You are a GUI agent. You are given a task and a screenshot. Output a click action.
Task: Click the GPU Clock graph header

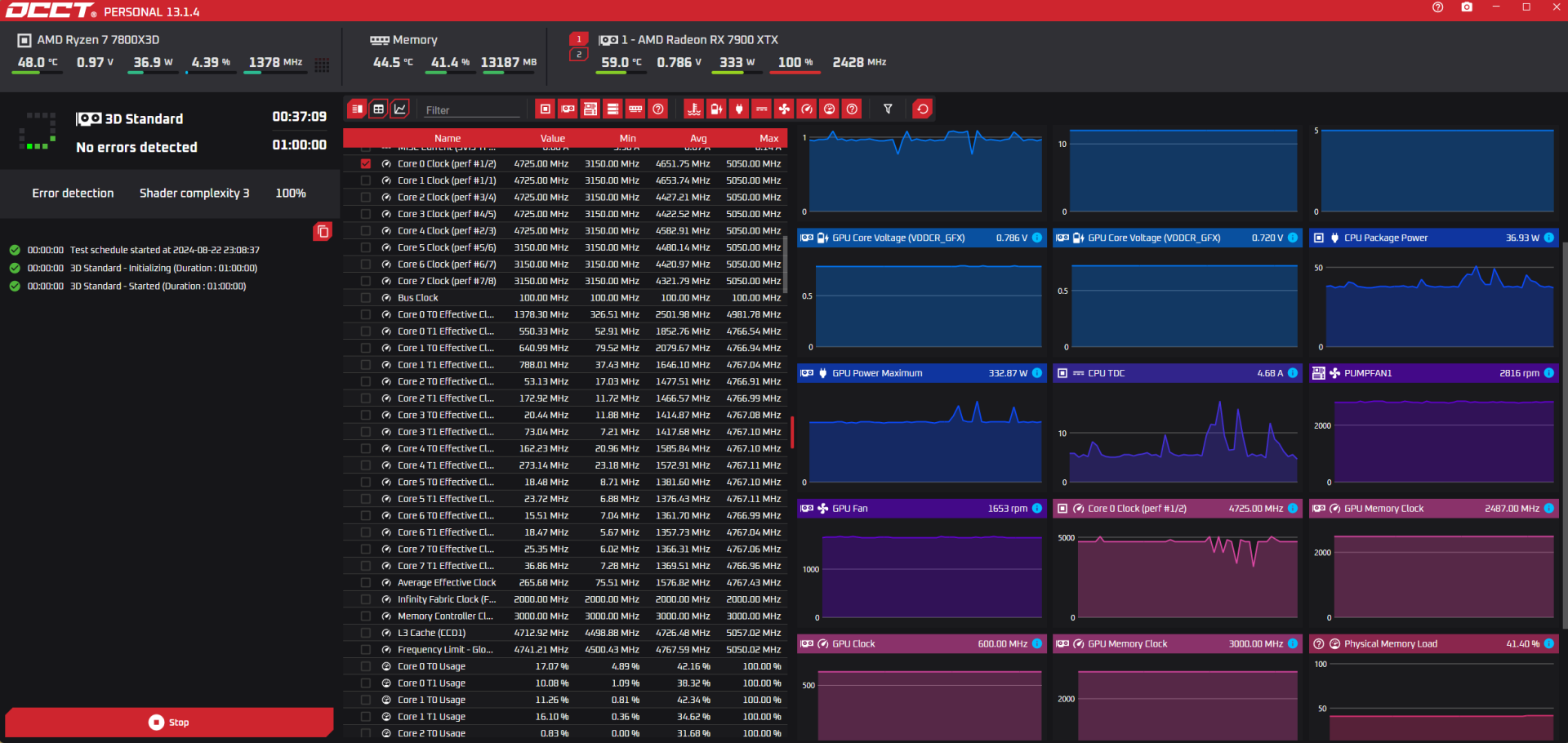click(921, 643)
